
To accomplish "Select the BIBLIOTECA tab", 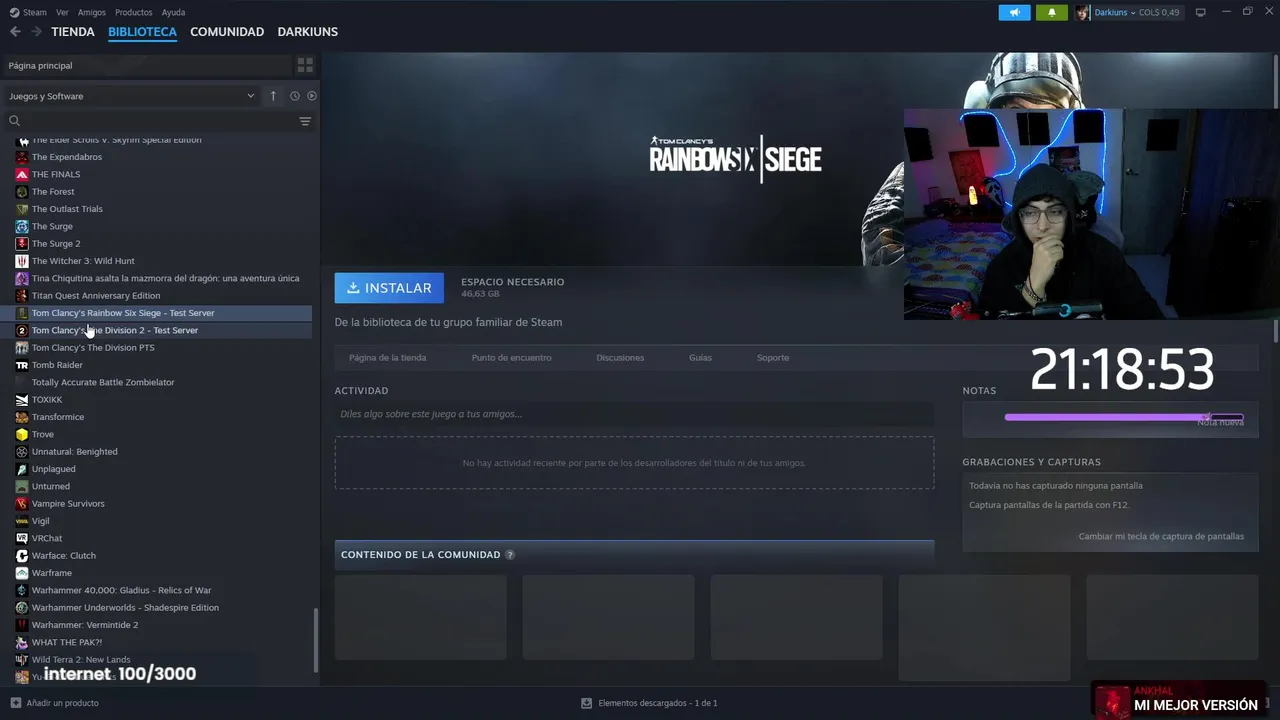I will tap(142, 32).
